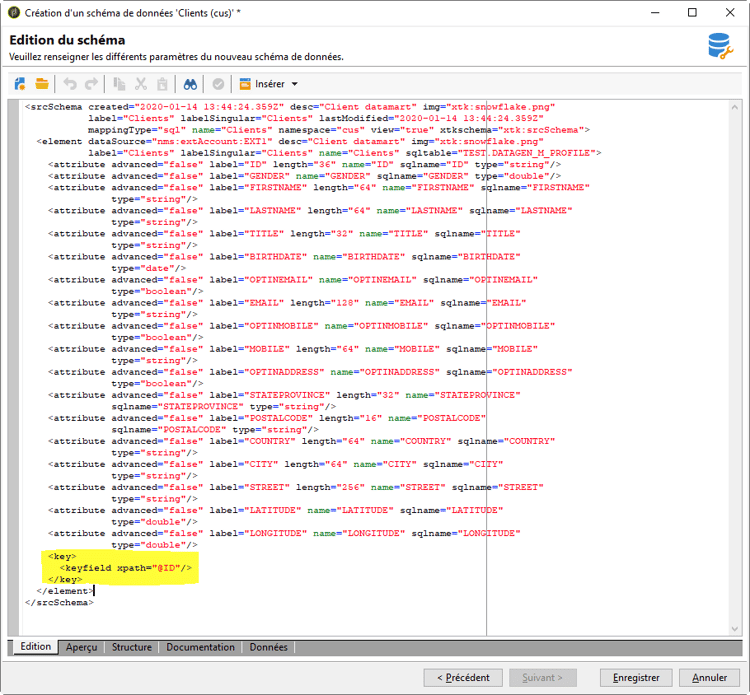This screenshot has width=750, height=695.
Task: Save the schema with Enregistrer
Action: click(x=636, y=677)
